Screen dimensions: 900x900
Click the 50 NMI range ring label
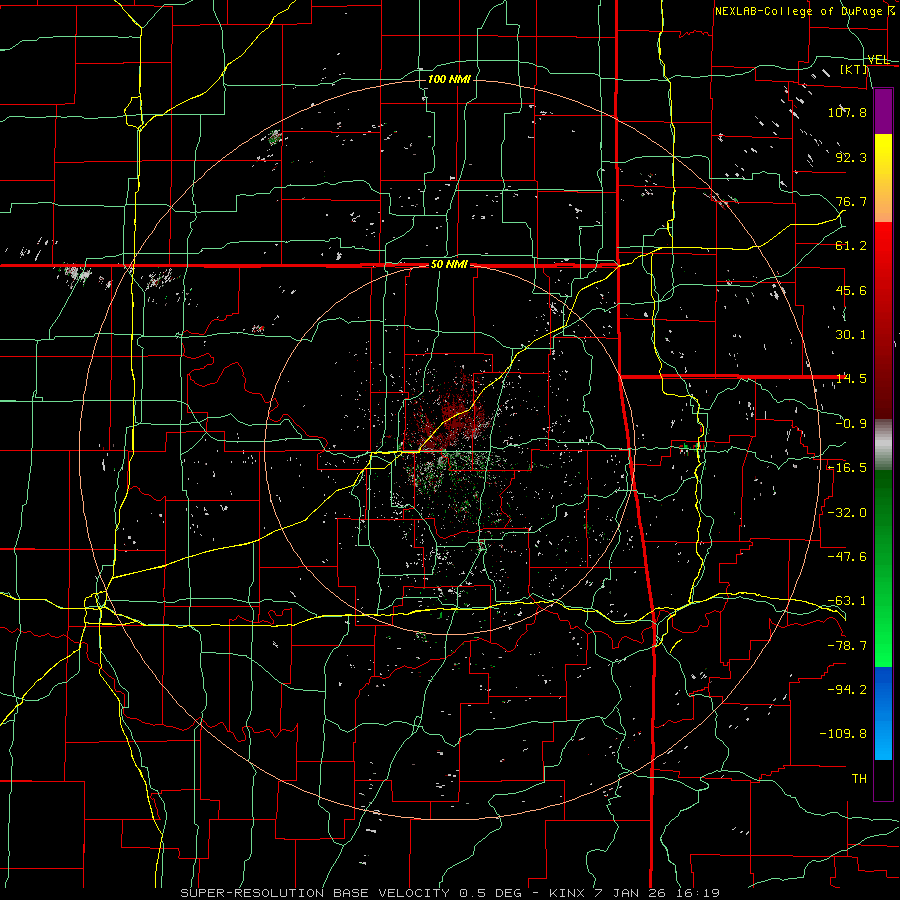point(449,265)
